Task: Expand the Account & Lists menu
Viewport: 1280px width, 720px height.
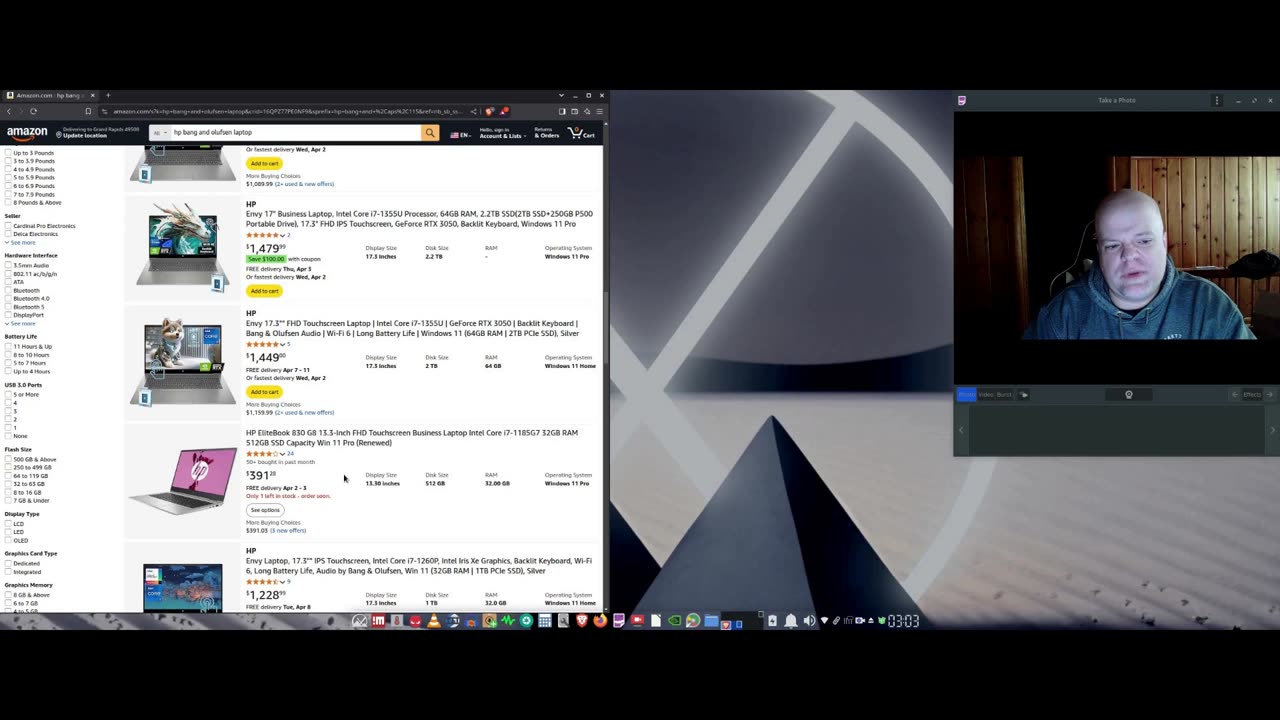Action: click(x=501, y=132)
